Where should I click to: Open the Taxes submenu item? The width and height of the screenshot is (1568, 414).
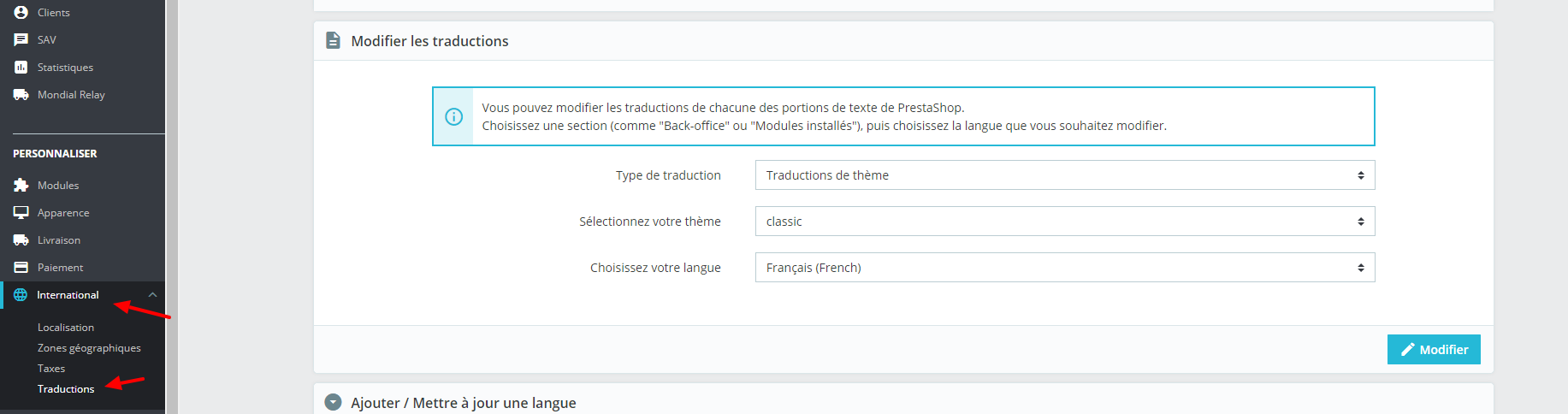[x=51, y=369]
